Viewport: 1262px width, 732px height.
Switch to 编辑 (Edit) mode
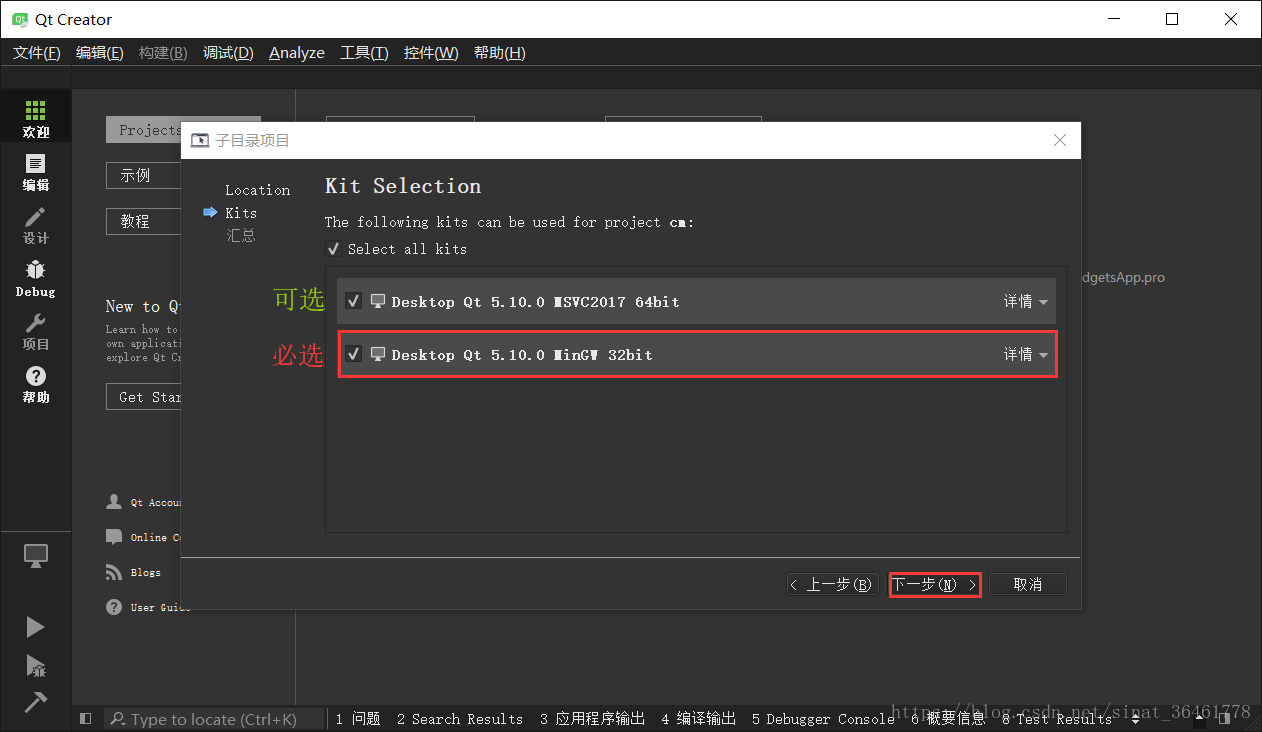click(x=36, y=172)
